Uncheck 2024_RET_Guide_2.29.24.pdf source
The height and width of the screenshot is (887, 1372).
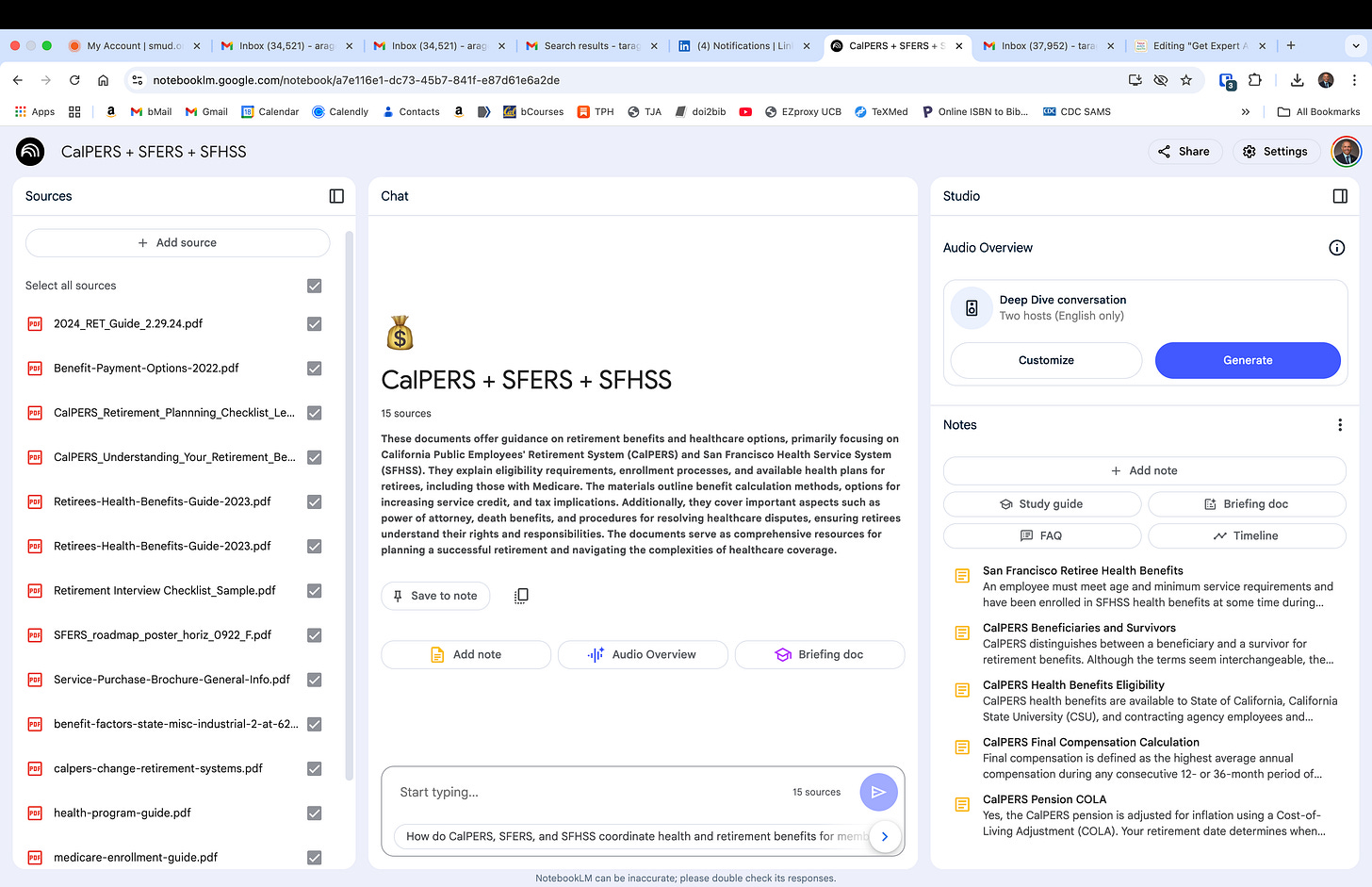(315, 324)
